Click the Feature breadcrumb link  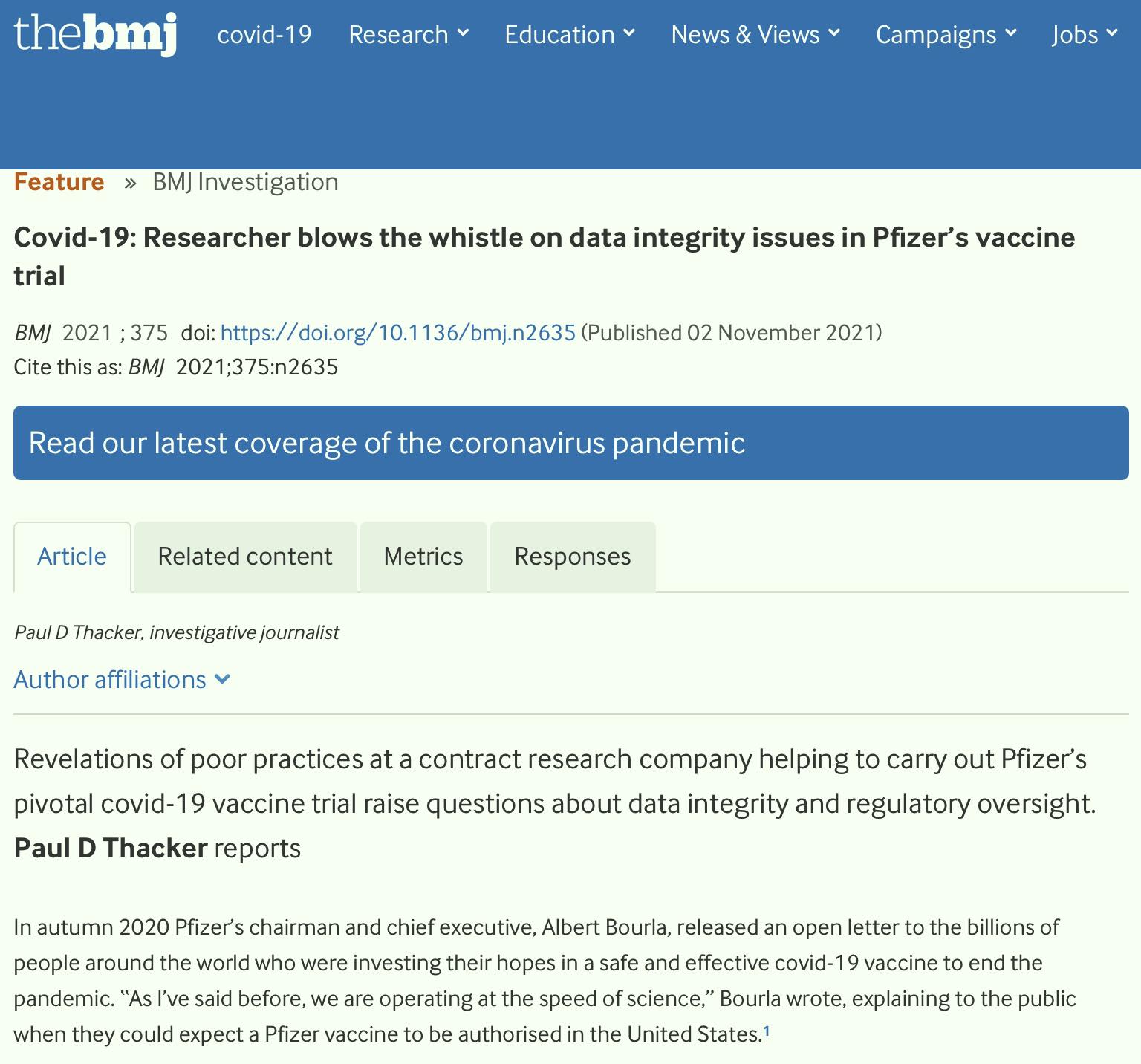59,182
